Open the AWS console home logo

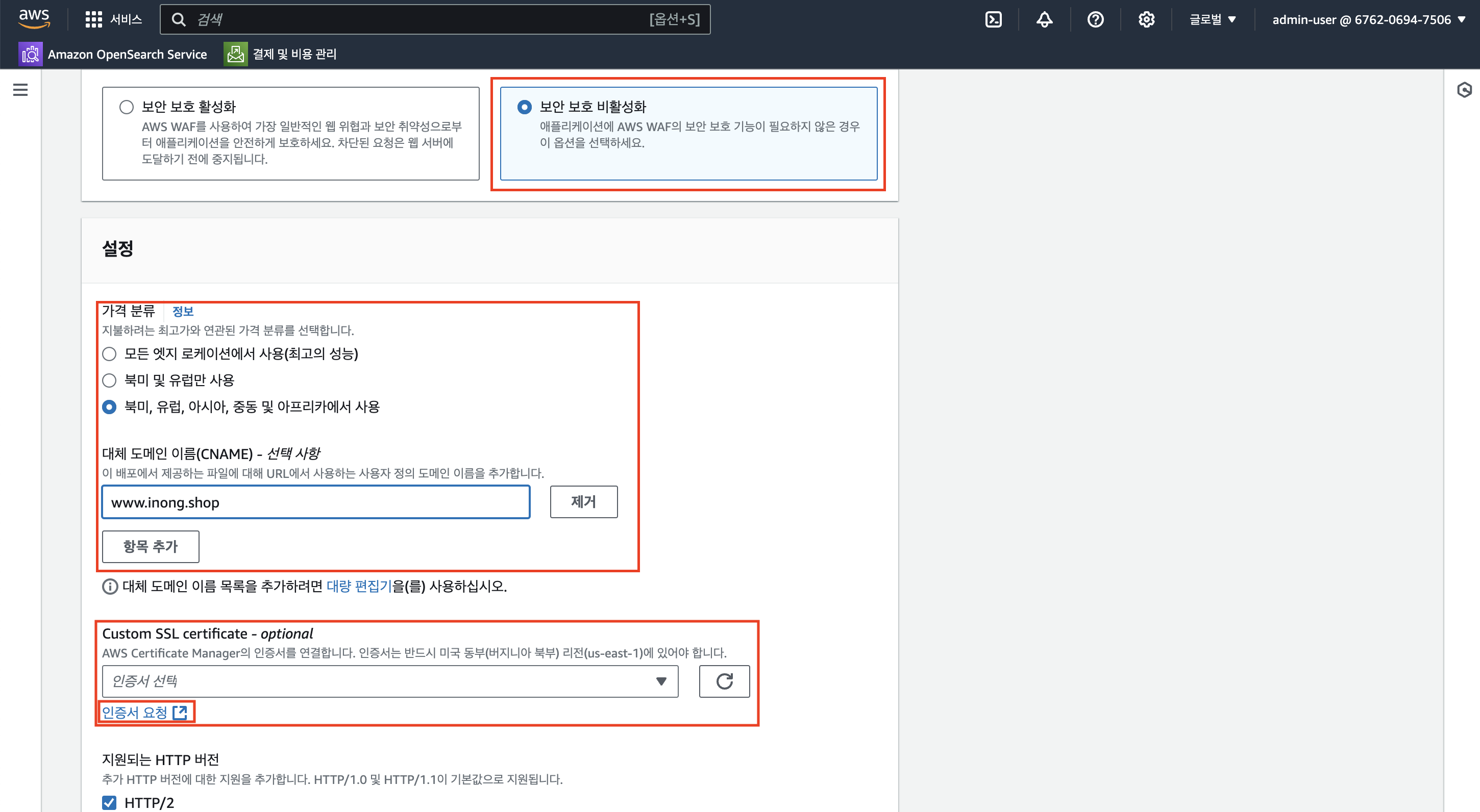pyautogui.click(x=35, y=19)
